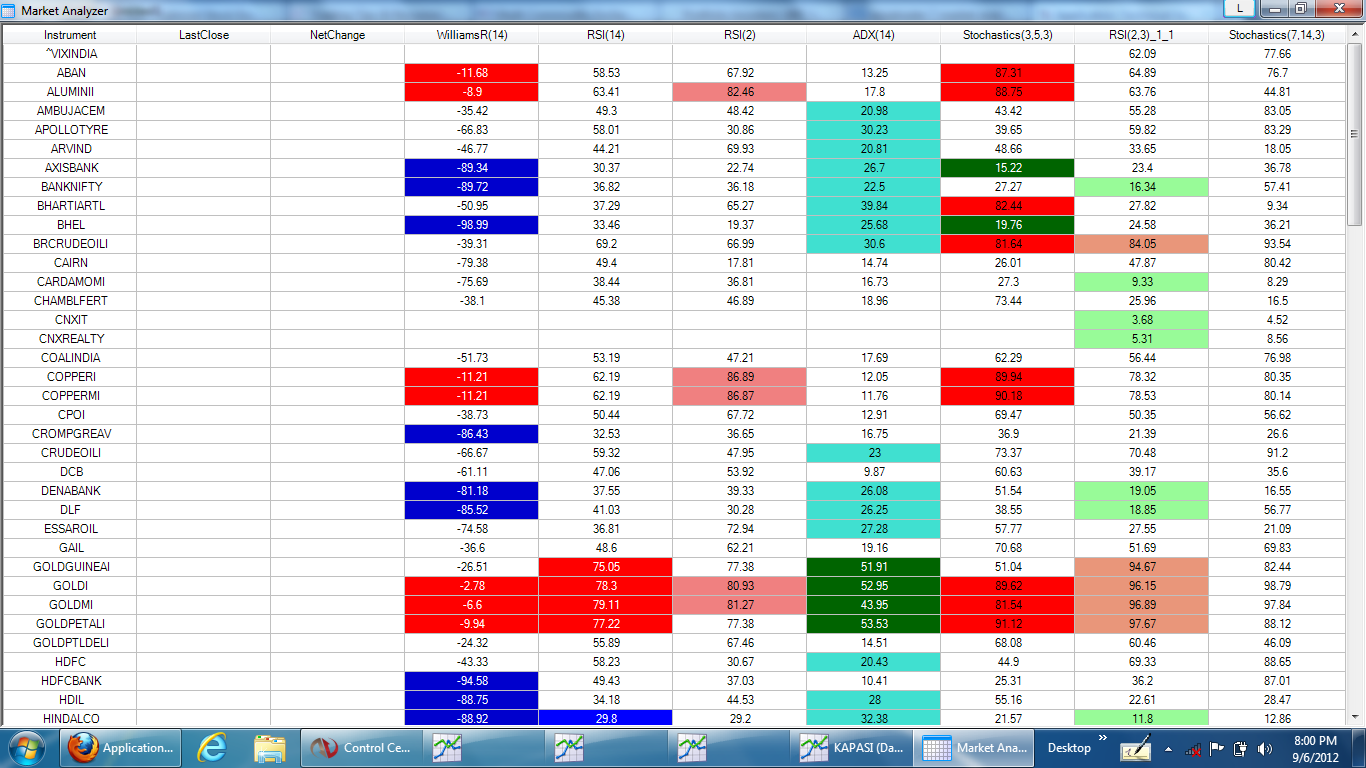The width and height of the screenshot is (1366, 768).
Task: Click the RSI(14) column header
Action: (x=606, y=35)
